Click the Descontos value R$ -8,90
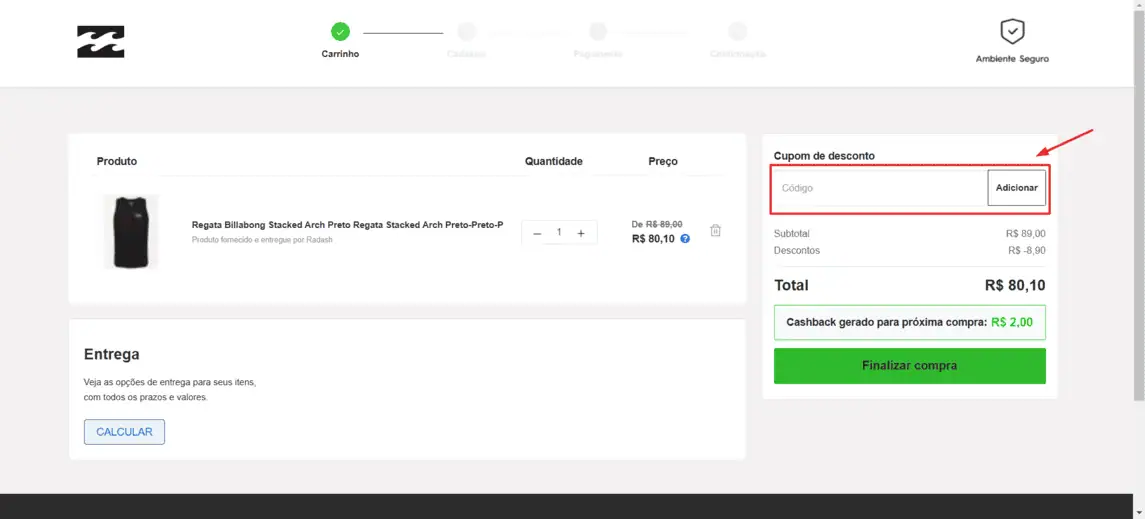 click(1027, 250)
